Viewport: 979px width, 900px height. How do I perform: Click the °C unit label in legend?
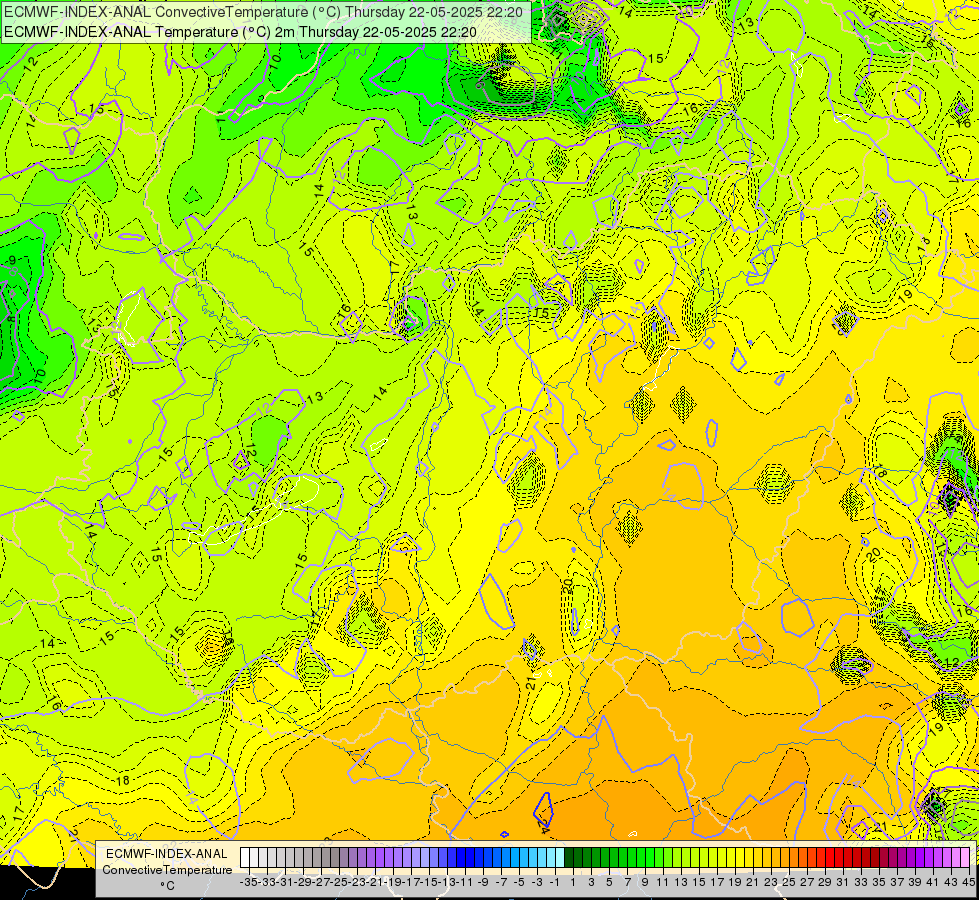tap(167, 886)
